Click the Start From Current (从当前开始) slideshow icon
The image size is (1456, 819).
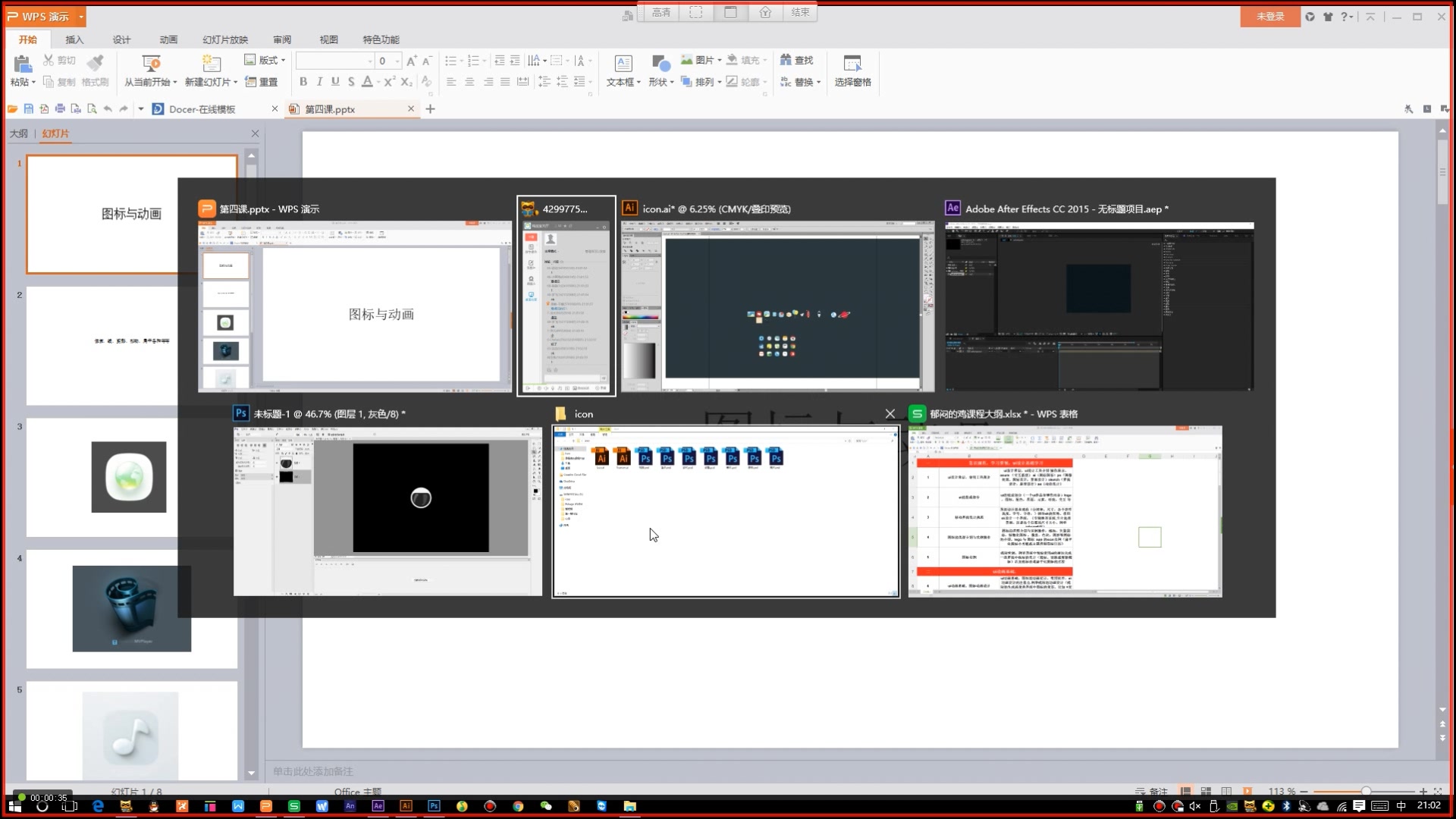click(x=151, y=64)
